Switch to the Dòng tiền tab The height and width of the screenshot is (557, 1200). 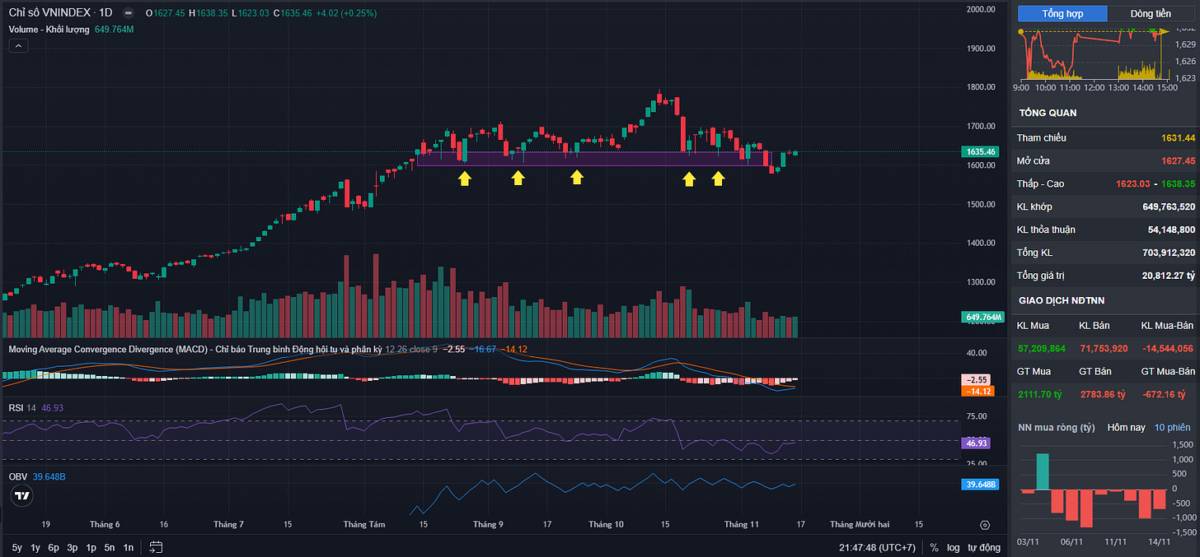1151,14
